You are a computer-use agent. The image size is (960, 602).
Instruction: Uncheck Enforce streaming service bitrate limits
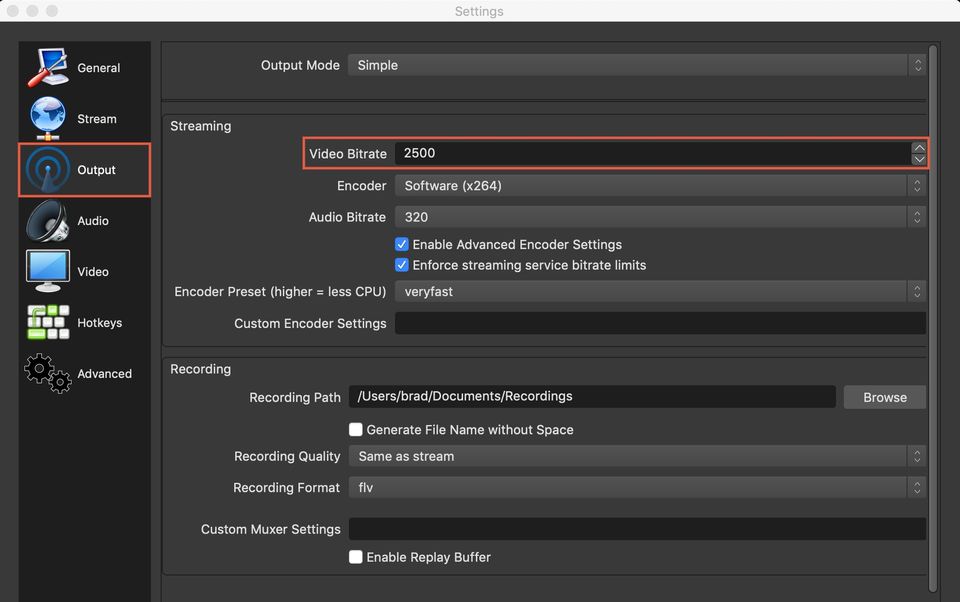[x=402, y=265]
